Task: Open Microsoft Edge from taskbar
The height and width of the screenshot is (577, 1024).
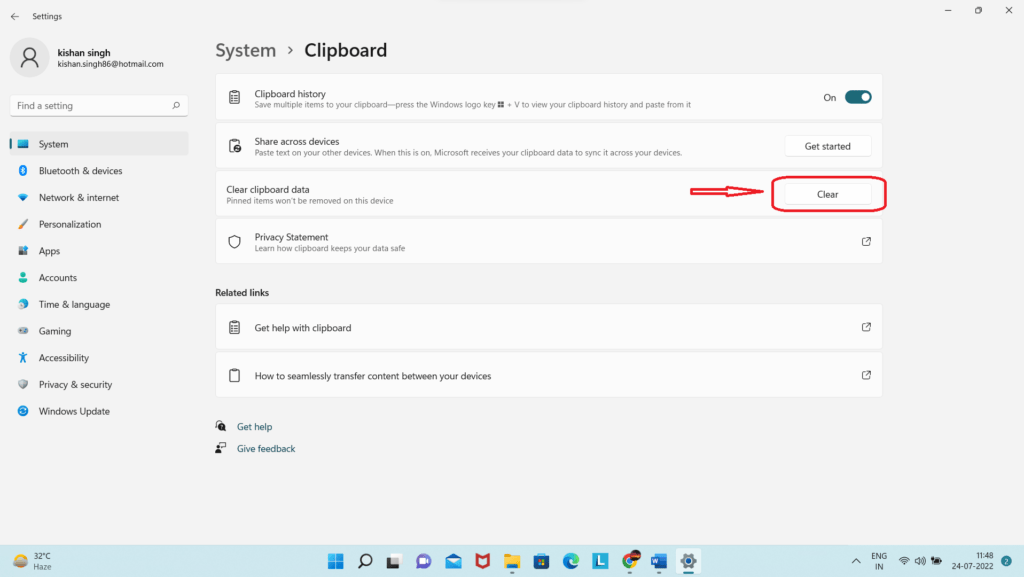Action: pyautogui.click(x=571, y=561)
